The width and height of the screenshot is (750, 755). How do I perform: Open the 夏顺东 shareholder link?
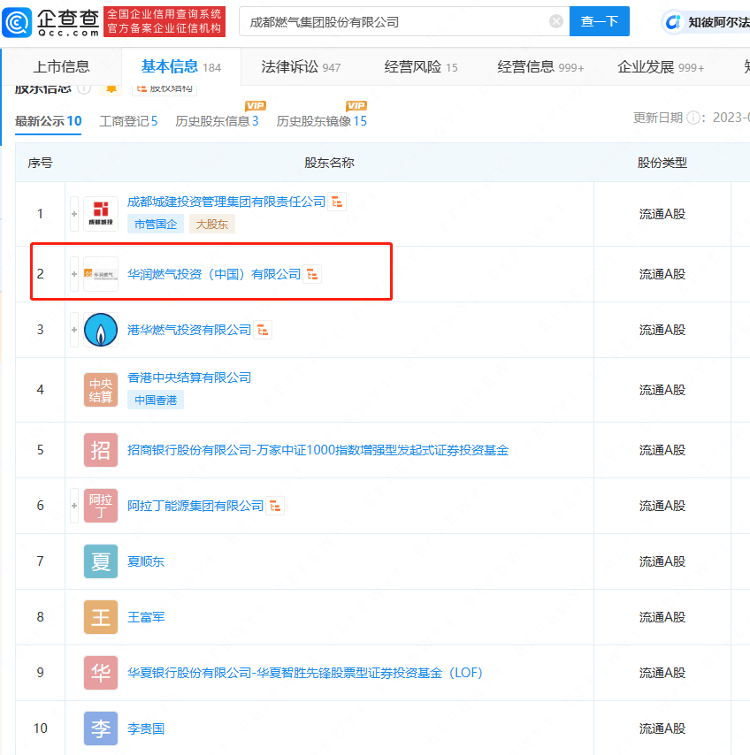[146, 562]
